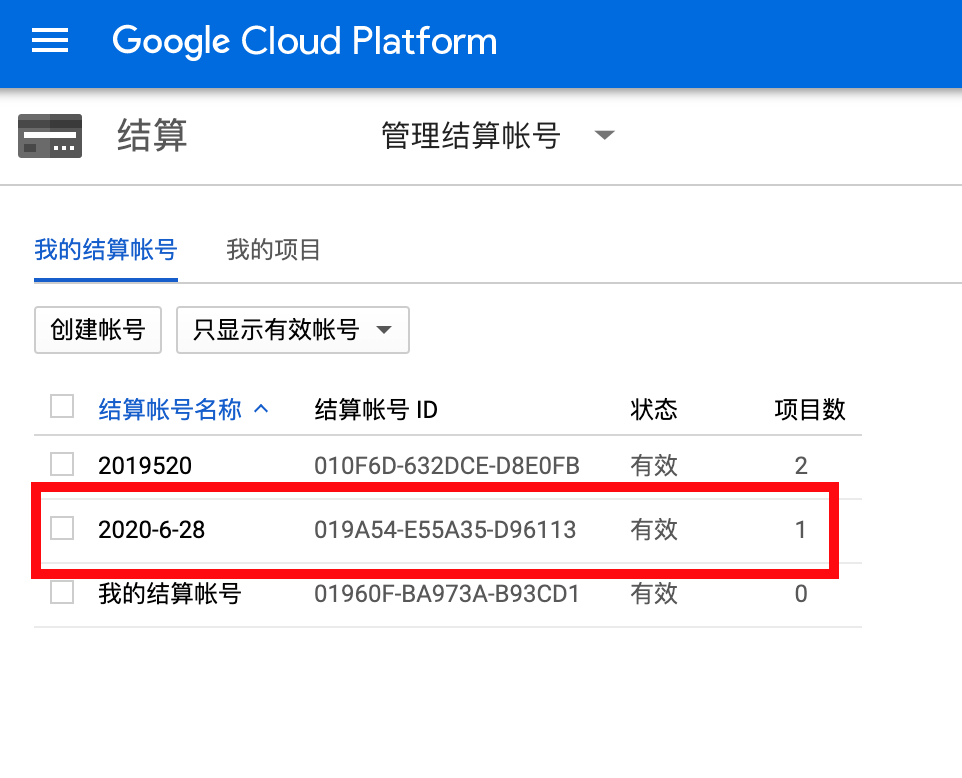This screenshot has width=962, height=778.
Task: Click project count 0 for 我的结算帐号 row
Action: [x=801, y=593]
